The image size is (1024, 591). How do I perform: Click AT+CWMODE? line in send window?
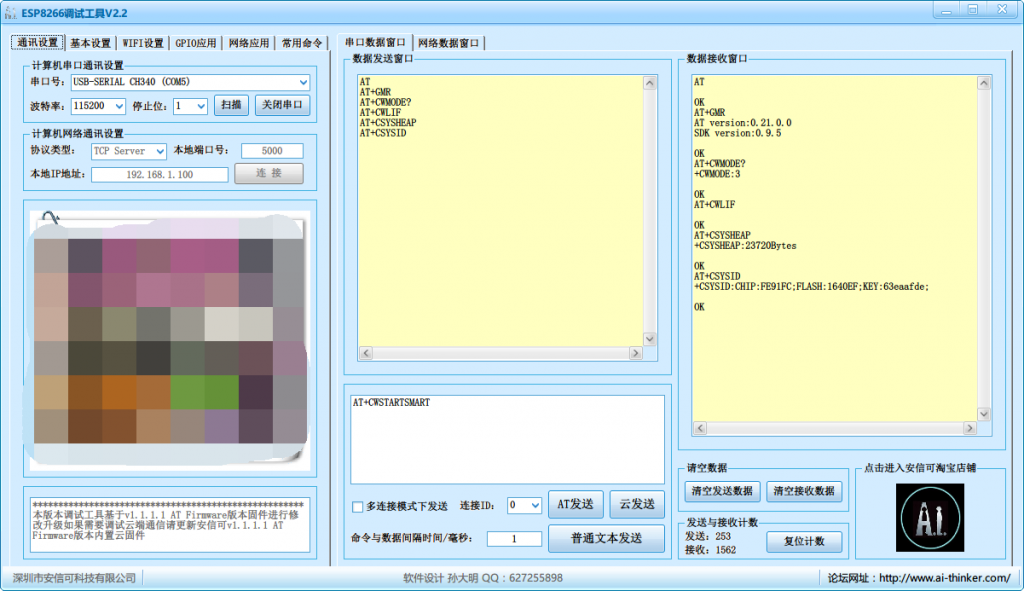[x=385, y=103]
